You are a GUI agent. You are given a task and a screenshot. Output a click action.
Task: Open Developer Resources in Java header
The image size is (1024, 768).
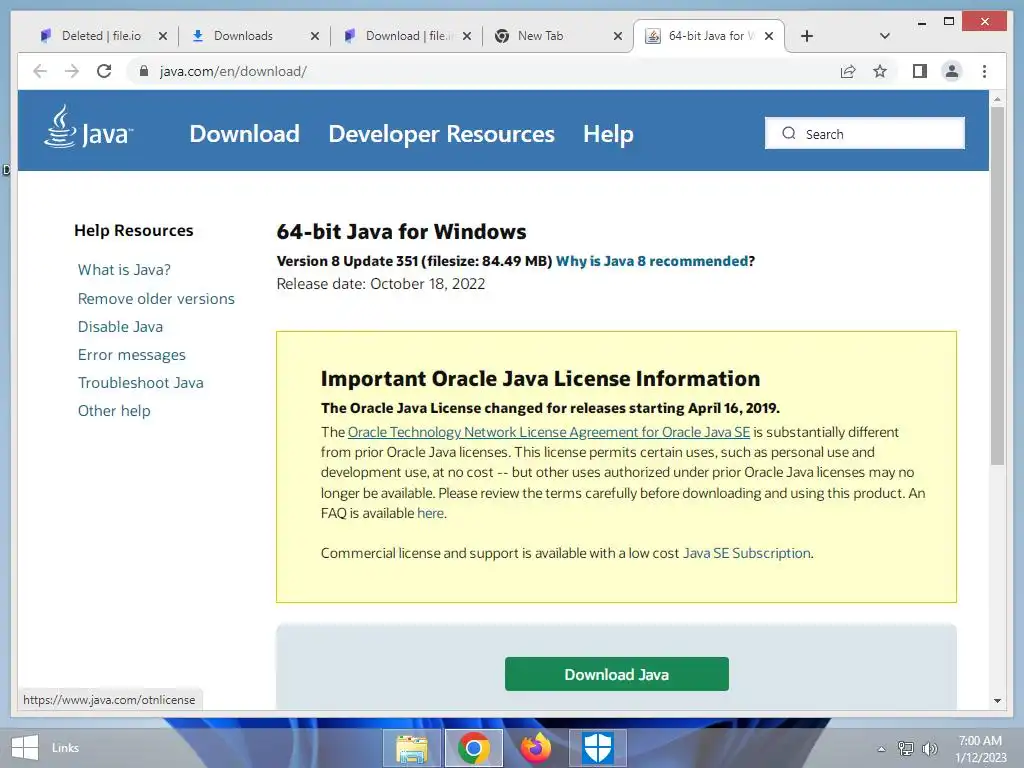click(x=441, y=134)
